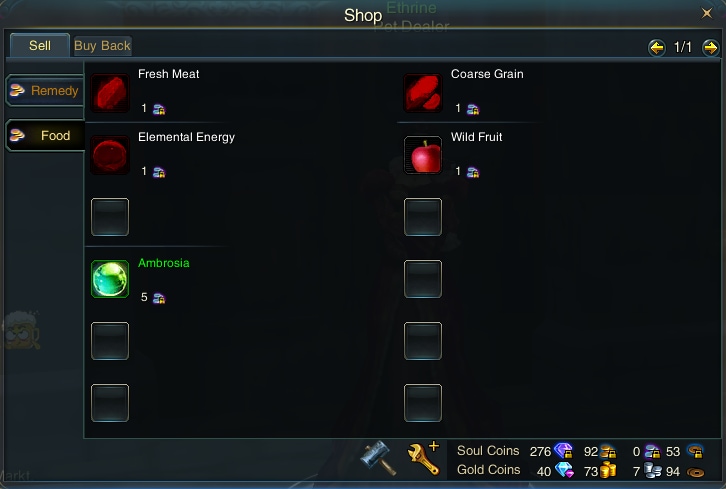Go to the previous shop page
726x489 pixels.
coord(657,47)
